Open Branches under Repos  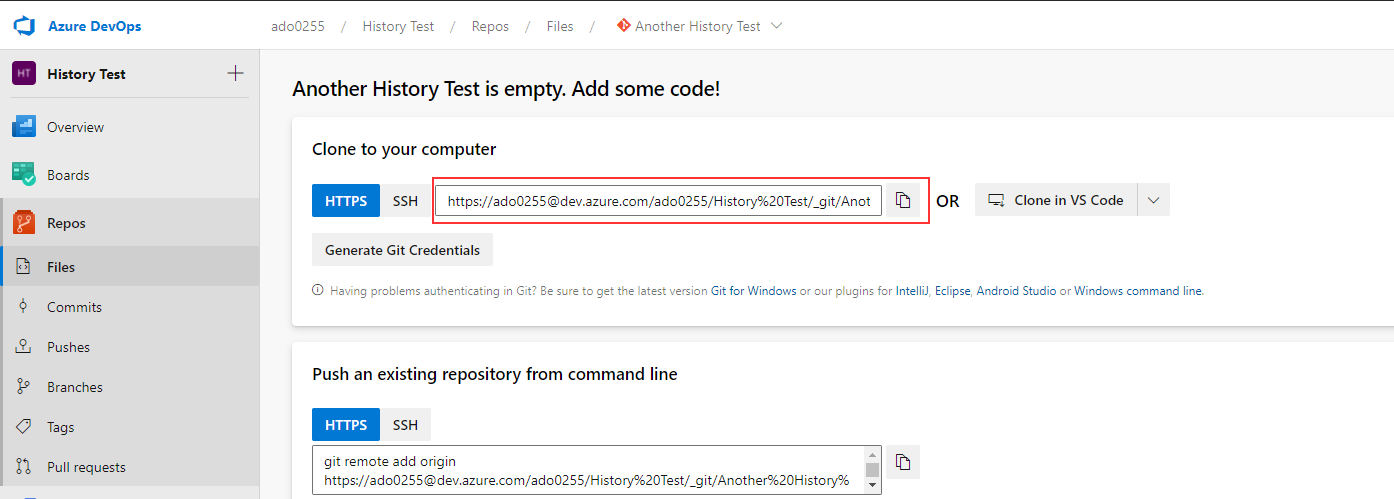pyautogui.click(x=130, y=387)
